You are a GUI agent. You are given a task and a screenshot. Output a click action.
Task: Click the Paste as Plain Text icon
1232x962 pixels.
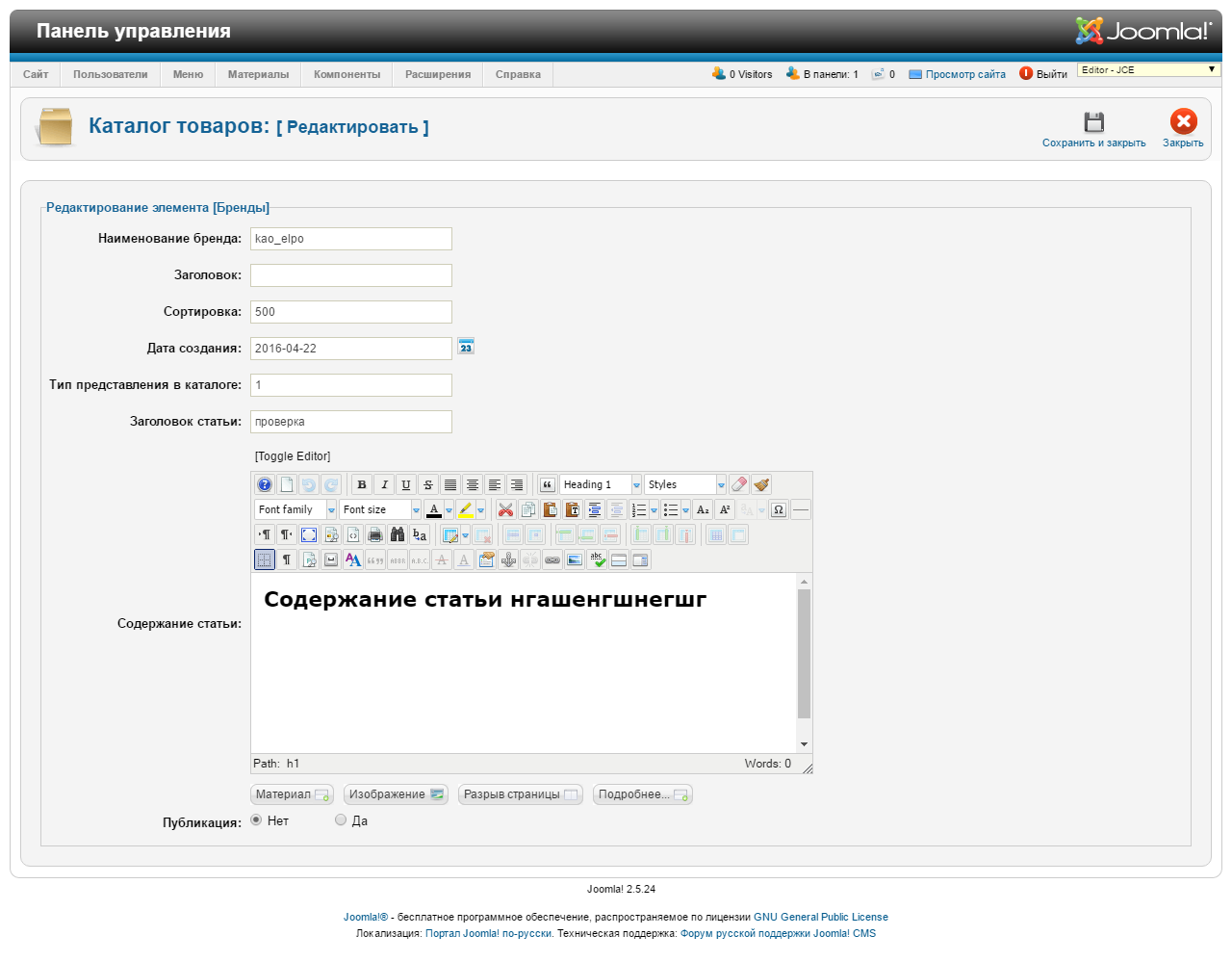click(573, 509)
